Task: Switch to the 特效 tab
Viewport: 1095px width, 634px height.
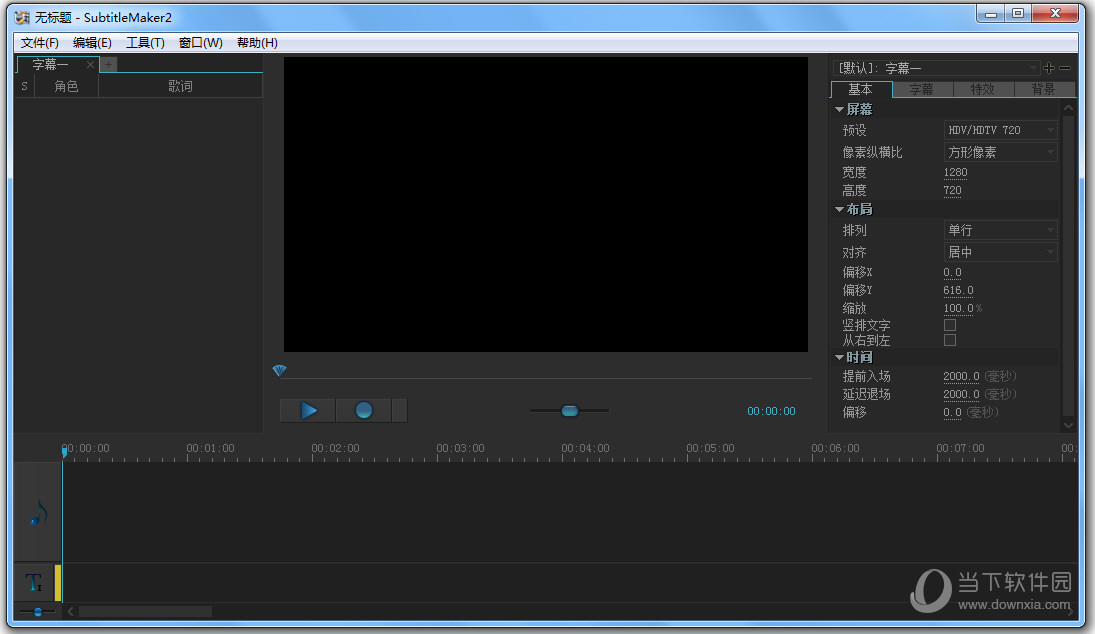Action: 983,89
